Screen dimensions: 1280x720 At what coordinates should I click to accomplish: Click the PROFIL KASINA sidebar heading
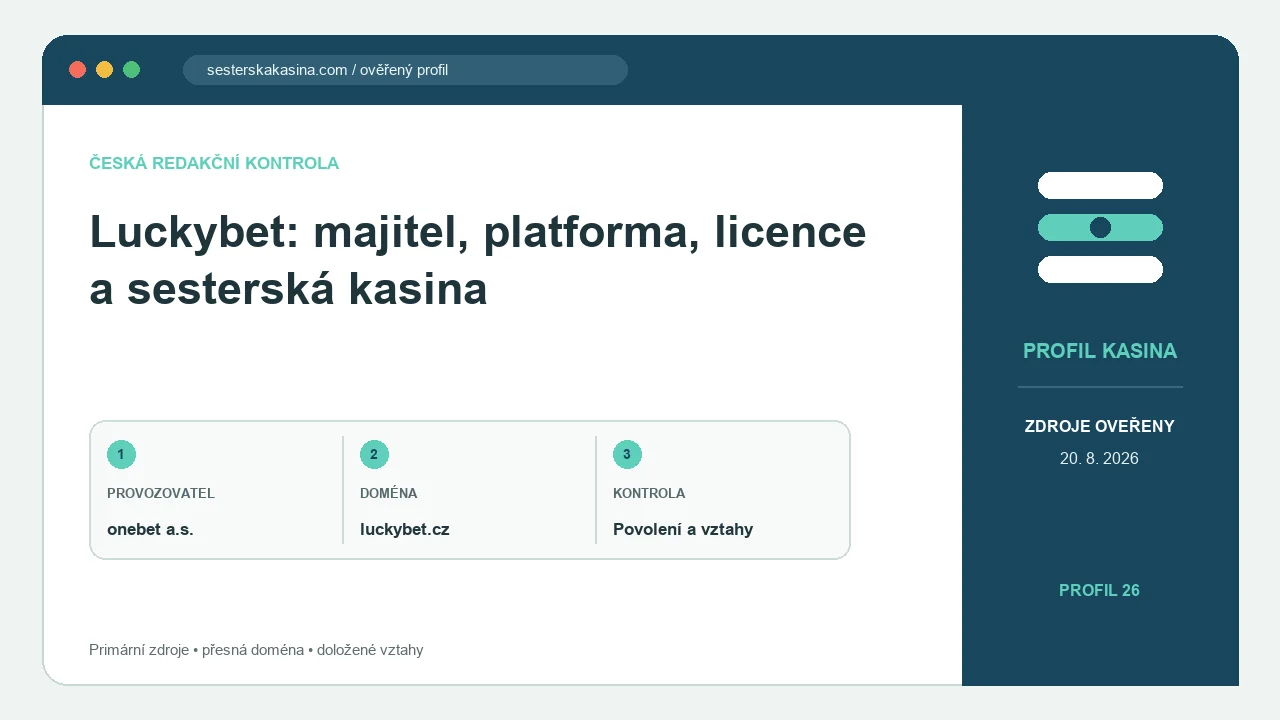point(1100,351)
